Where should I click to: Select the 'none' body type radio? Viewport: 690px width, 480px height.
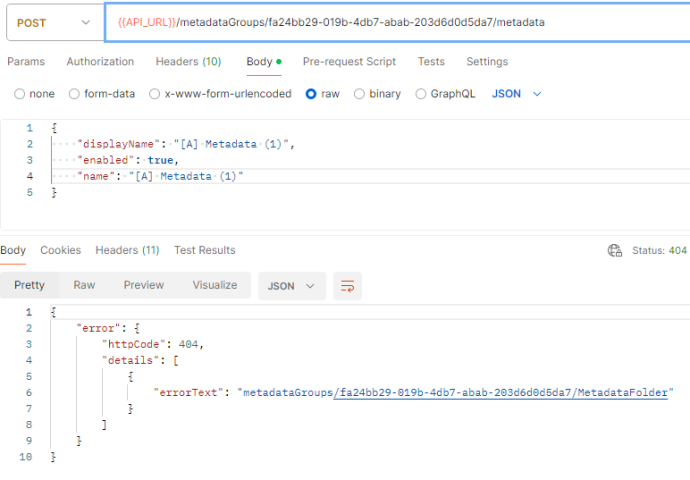(20, 94)
